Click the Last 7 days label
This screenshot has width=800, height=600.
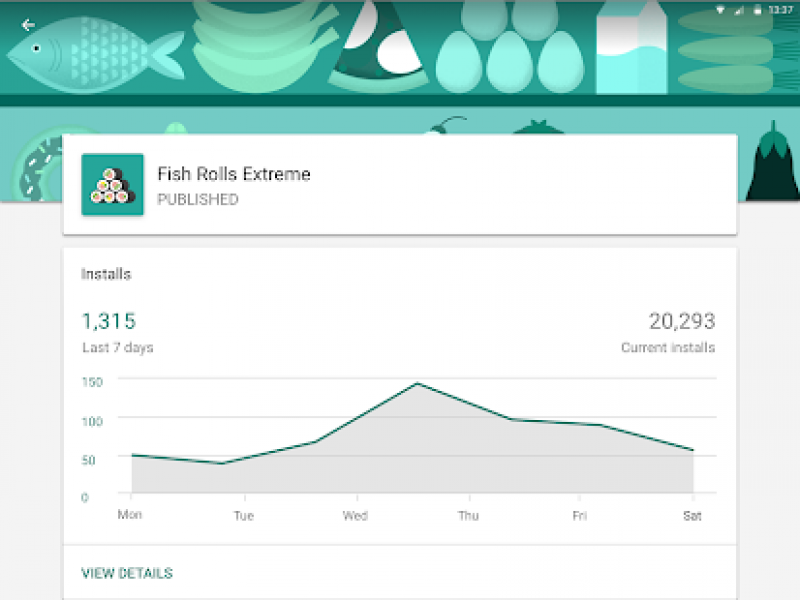(117, 347)
